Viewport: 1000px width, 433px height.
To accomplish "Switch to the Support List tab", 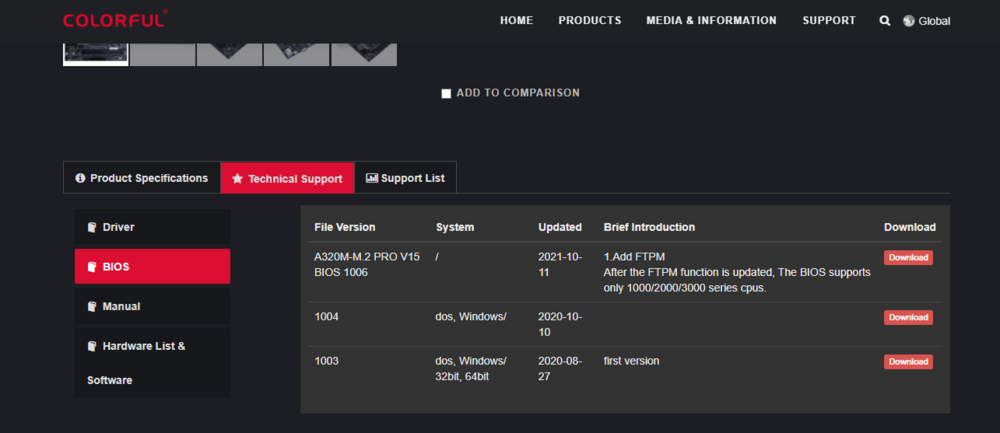I will [405, 178].
